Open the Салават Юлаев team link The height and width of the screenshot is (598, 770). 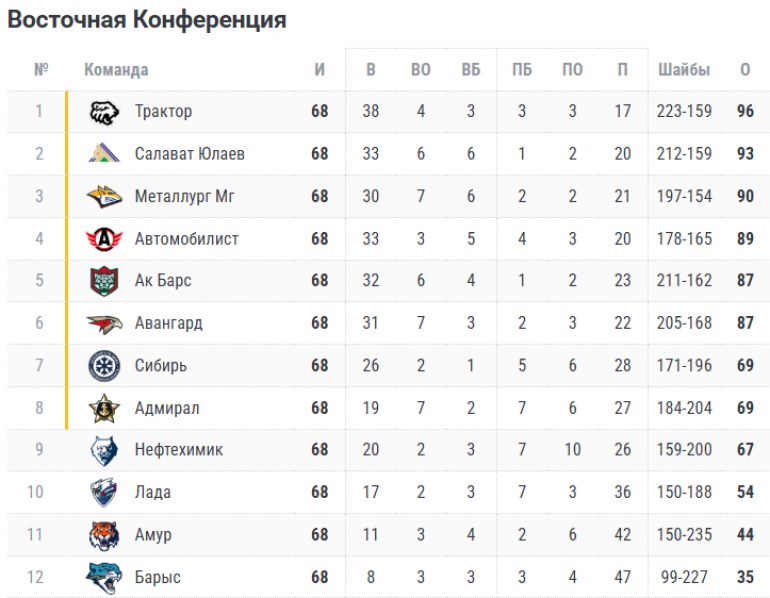coord(190,154)
